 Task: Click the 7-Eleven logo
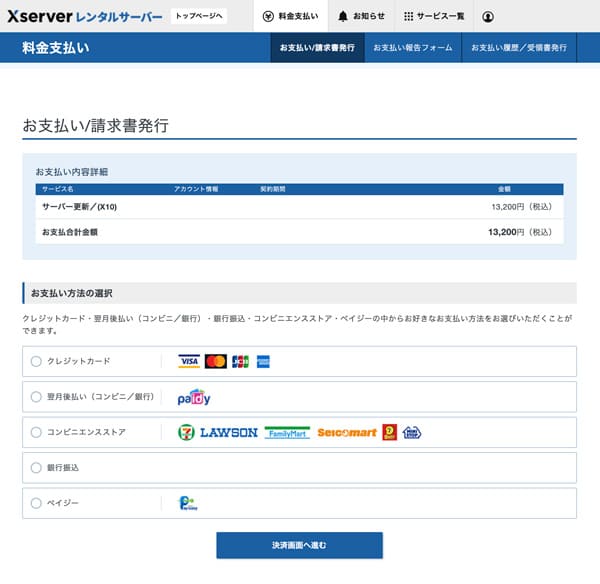185,432
